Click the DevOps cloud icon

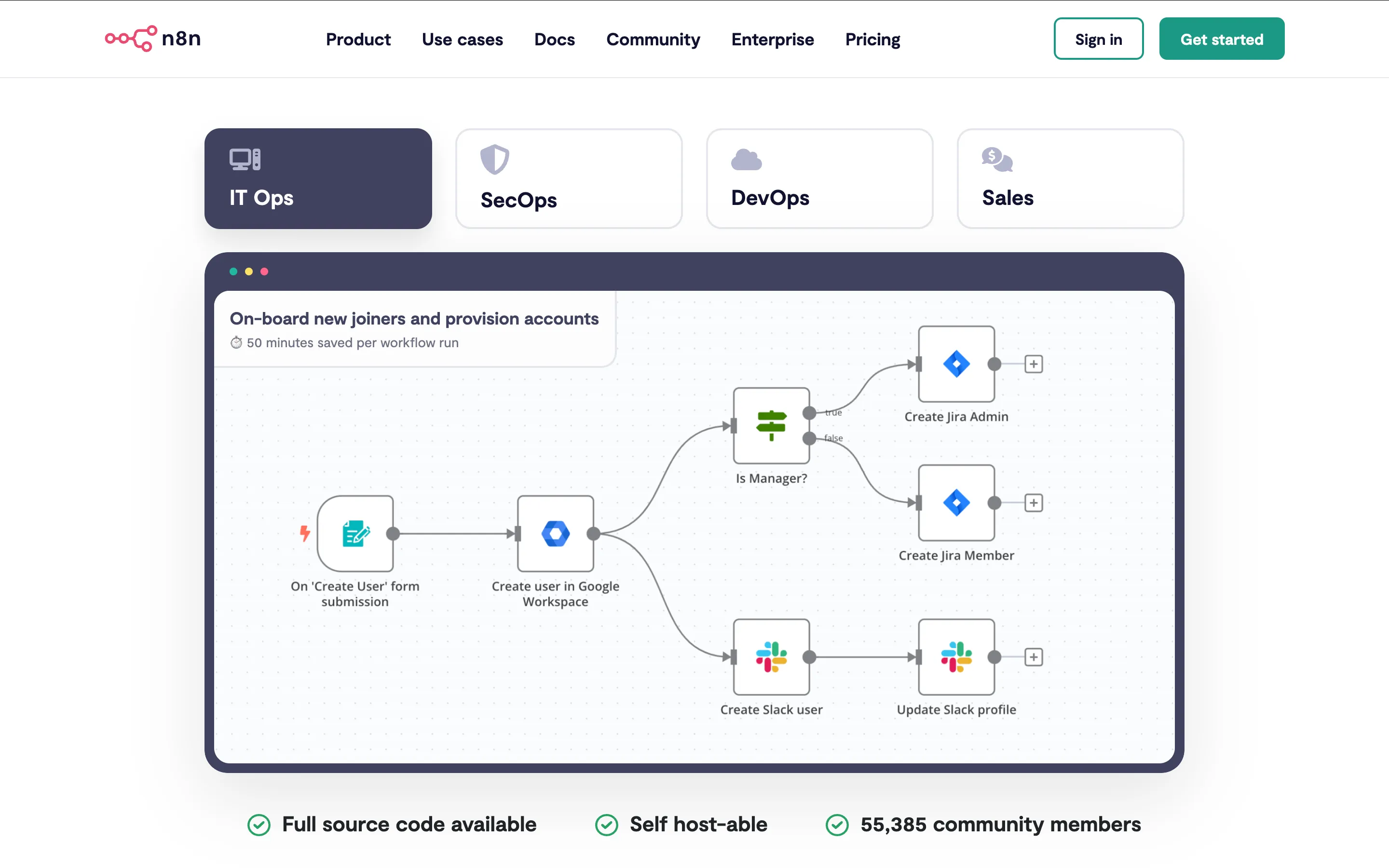coord(746,160)
